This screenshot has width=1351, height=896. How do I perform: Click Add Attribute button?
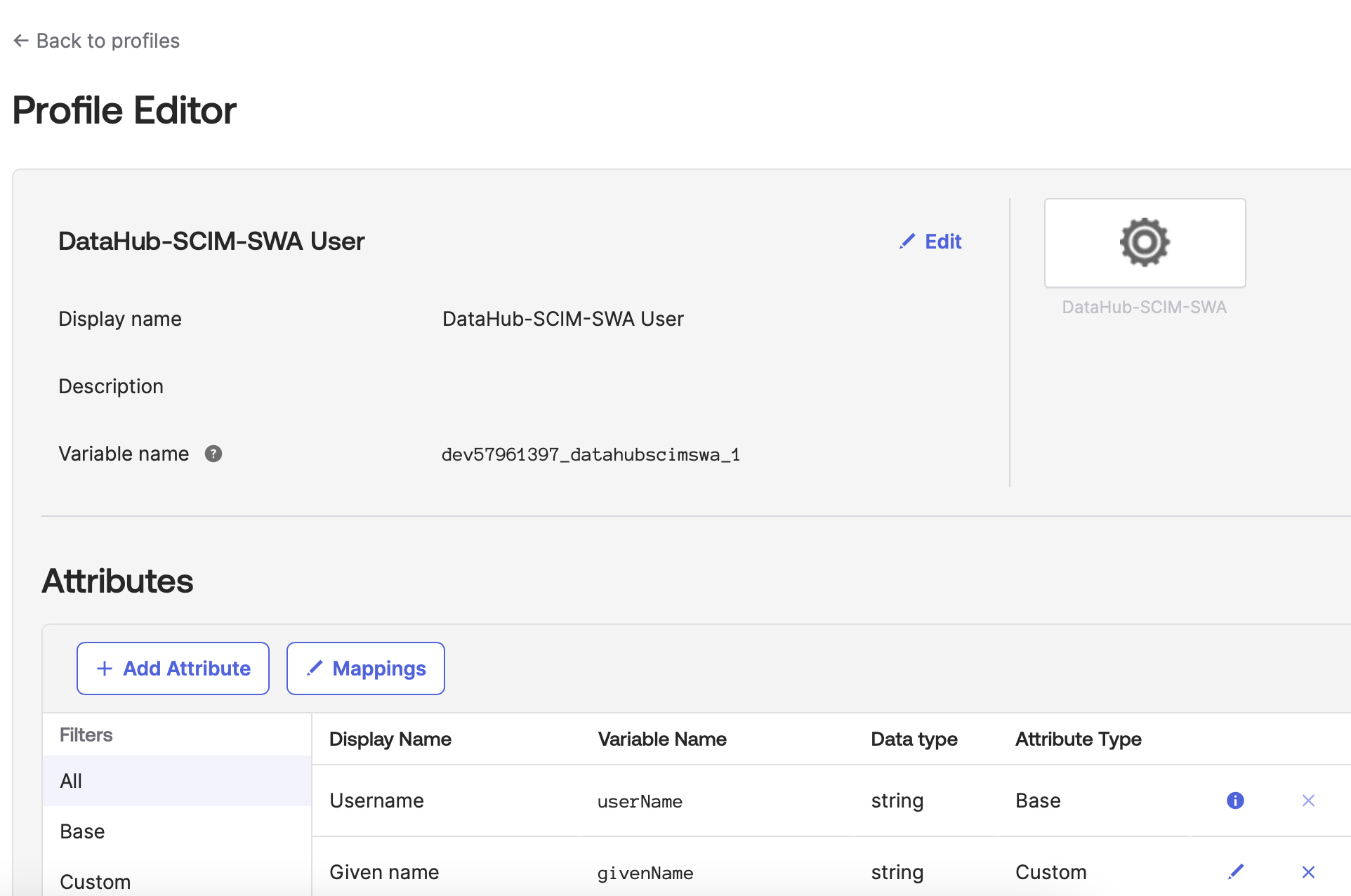[173, 668]
